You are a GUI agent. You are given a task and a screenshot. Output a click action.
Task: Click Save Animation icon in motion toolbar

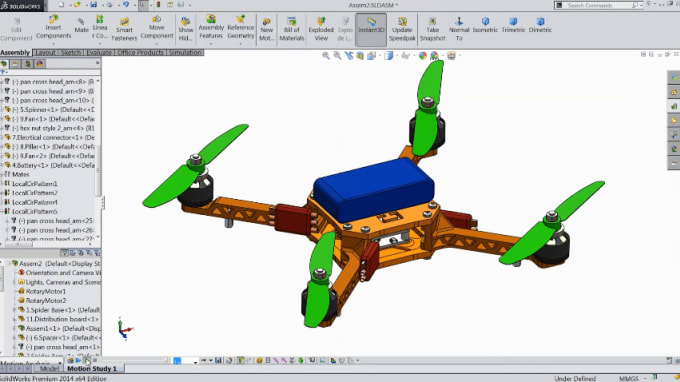[x=218, y=360]
